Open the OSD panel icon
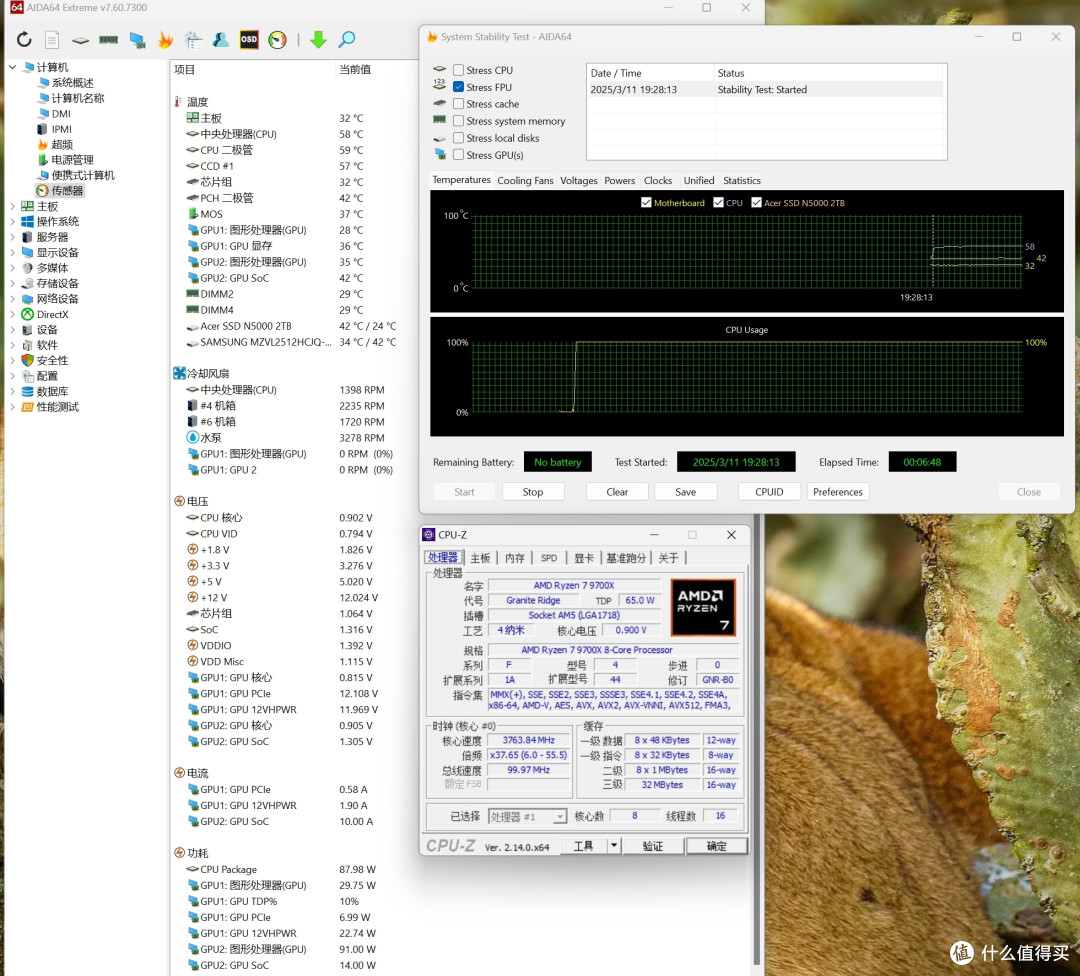This screenshot has width=1080, height=976. click(249, 39)
